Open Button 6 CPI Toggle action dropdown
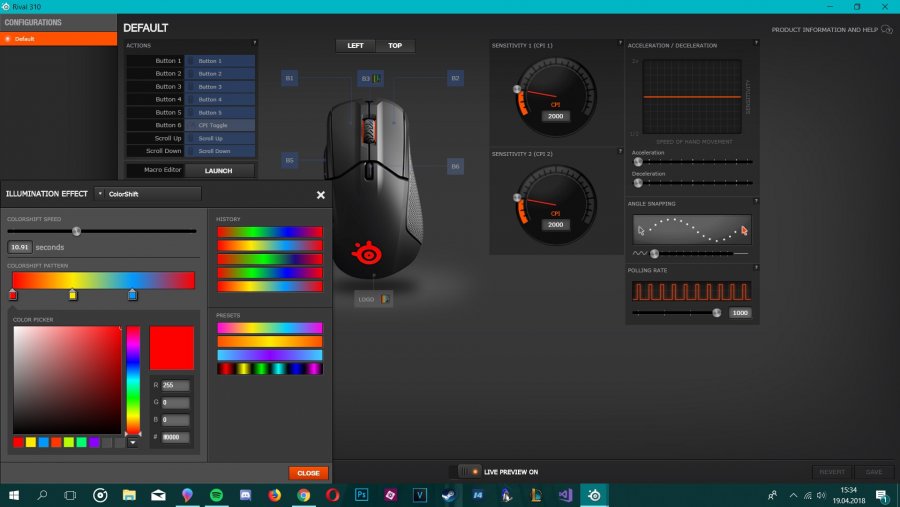This screenshot has height=507, width=900. (x=220, y=125)
